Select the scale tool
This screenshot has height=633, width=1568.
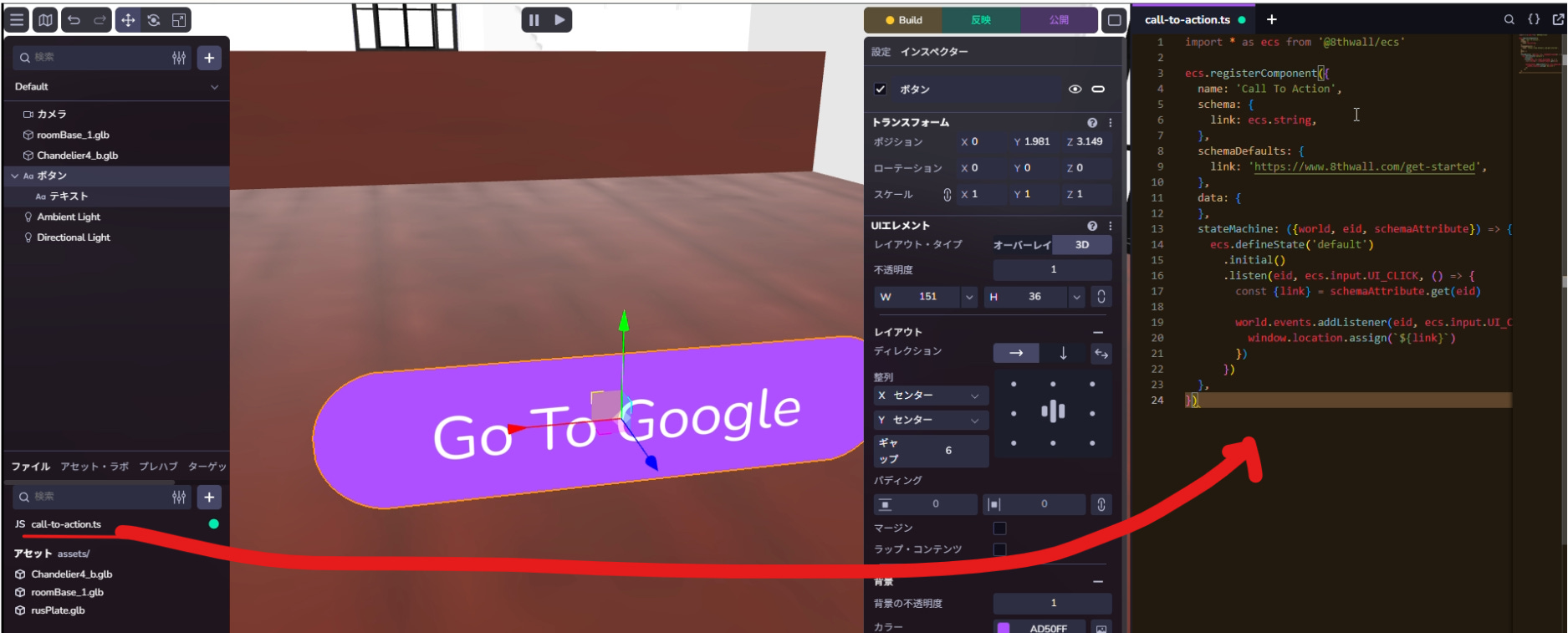pos(179,20)
